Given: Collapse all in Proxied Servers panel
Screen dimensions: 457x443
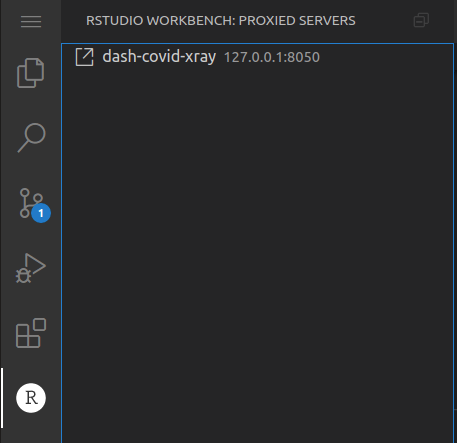Looking at the screenshot, I should coord(421,20).
